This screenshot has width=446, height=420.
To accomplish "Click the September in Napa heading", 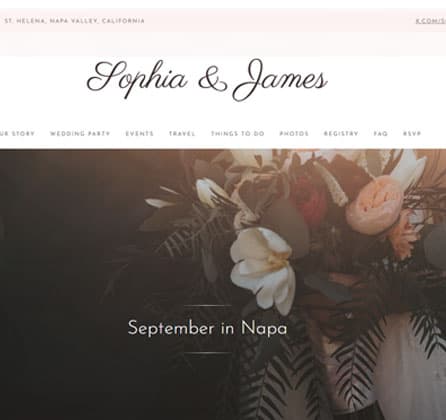I will tap(207, 328).
